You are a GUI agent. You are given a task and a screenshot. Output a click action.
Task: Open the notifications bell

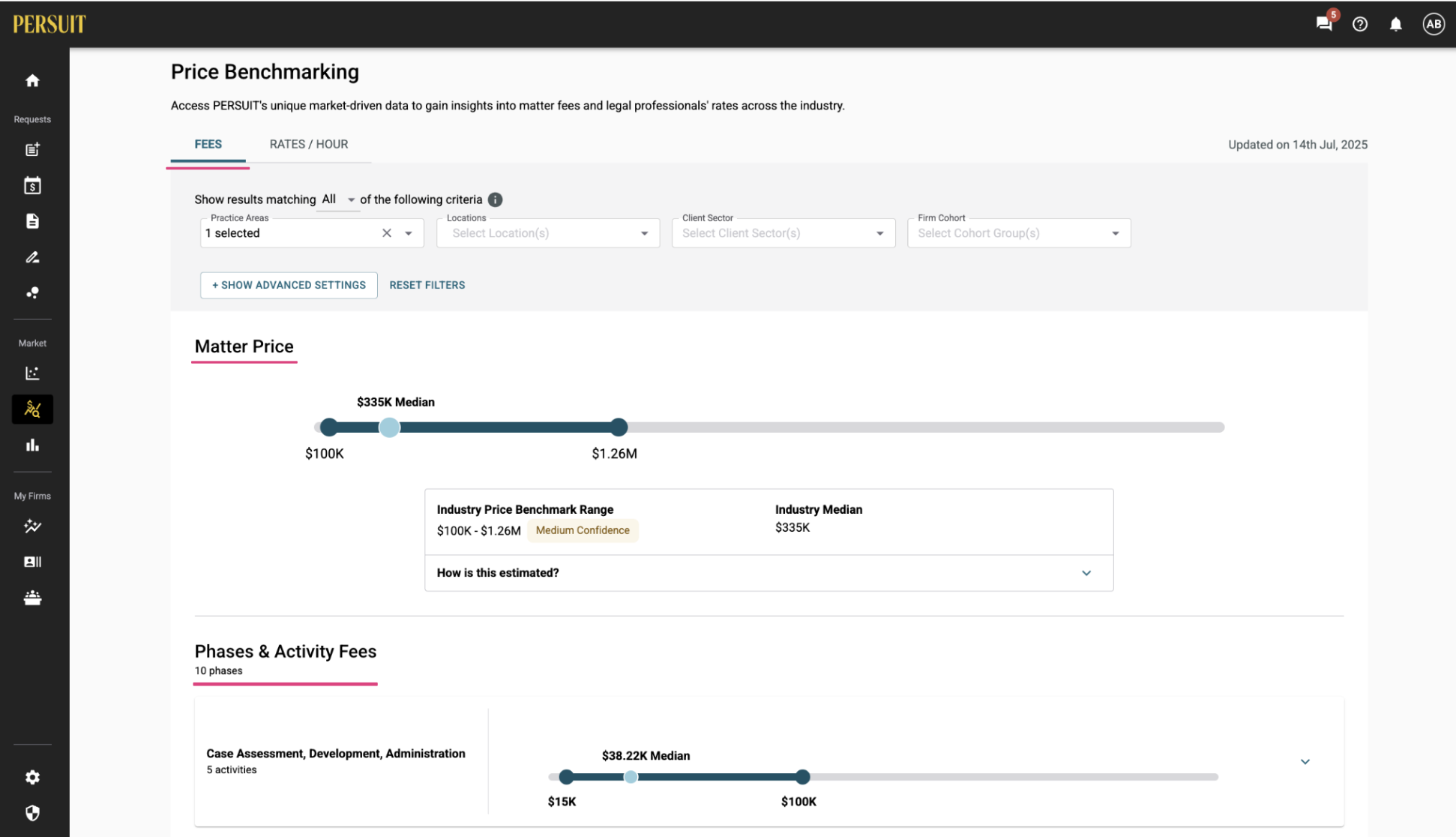pos(1395,23)
